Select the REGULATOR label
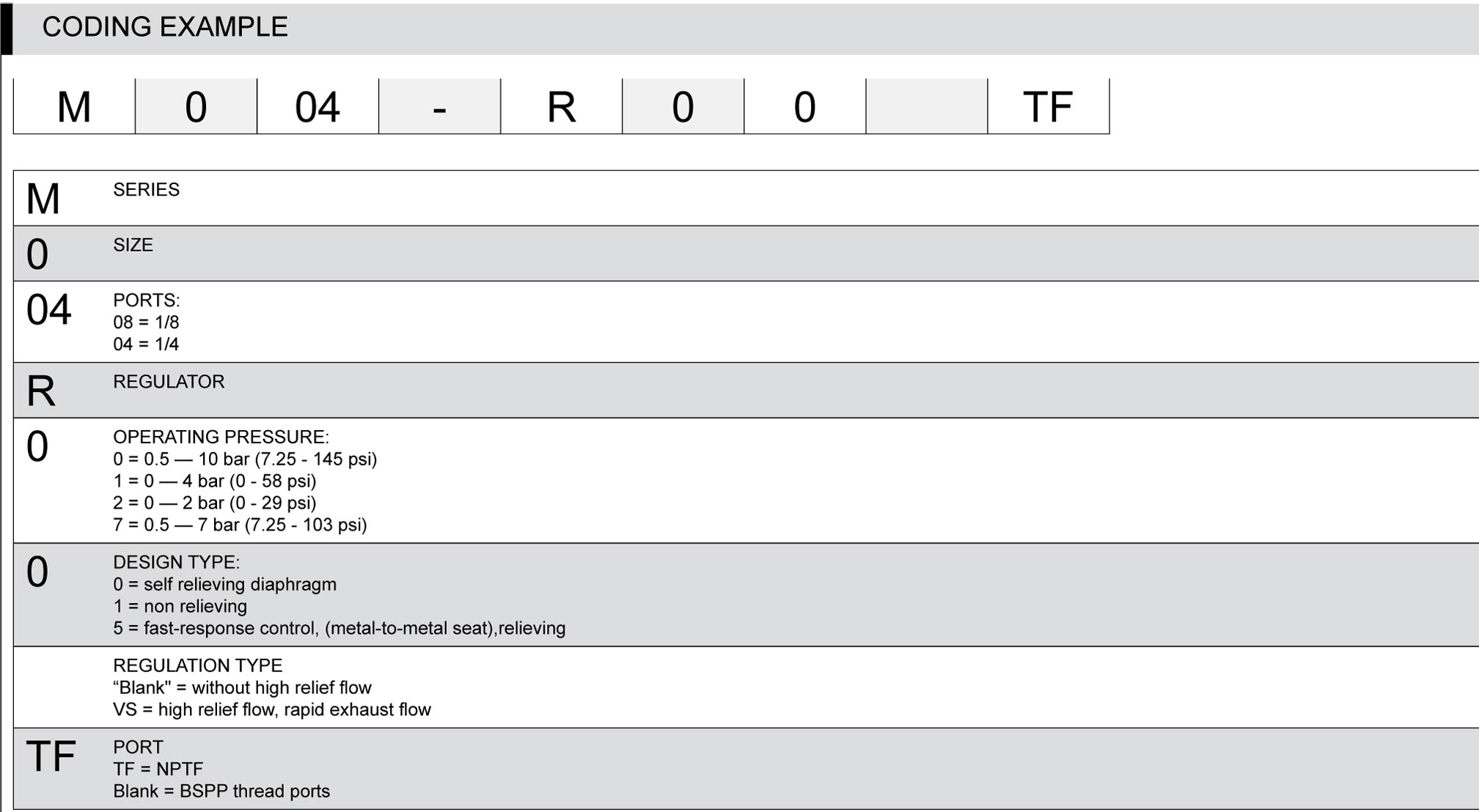1479x812 pixels. 169,382
